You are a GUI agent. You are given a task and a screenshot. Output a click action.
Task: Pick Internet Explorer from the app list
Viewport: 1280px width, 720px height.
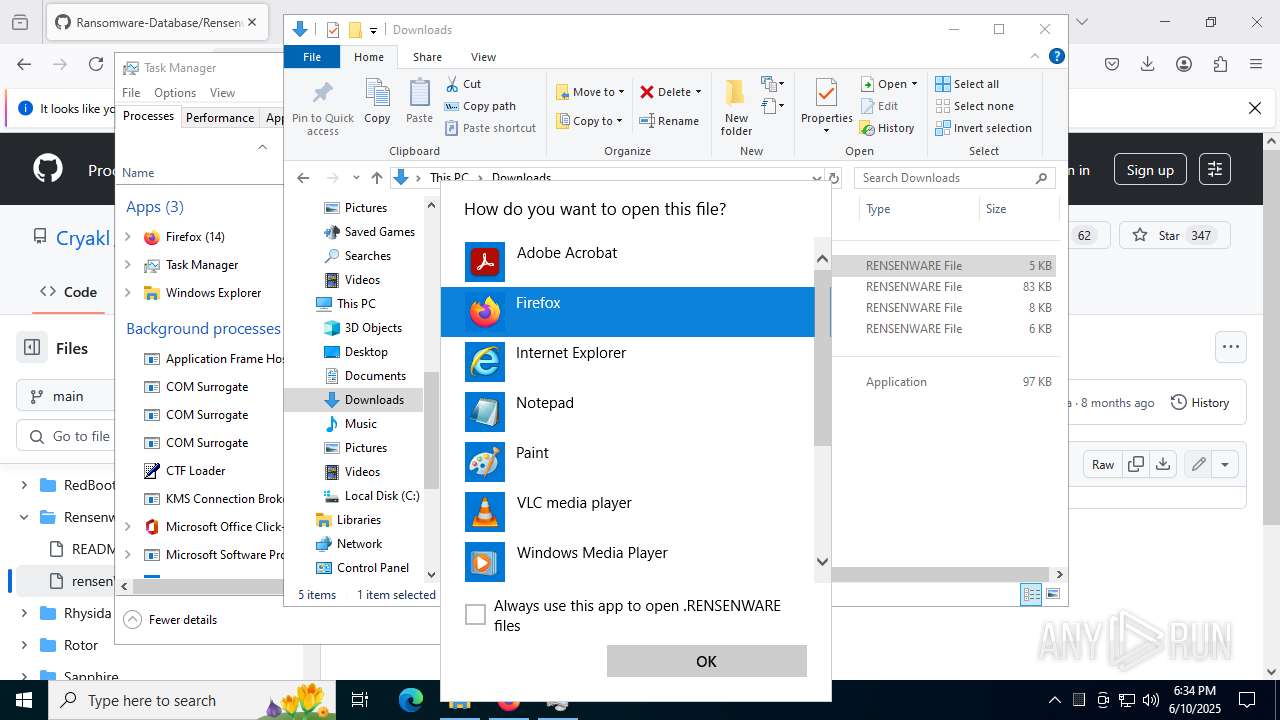pyautogui.click(x=628, y=362)
